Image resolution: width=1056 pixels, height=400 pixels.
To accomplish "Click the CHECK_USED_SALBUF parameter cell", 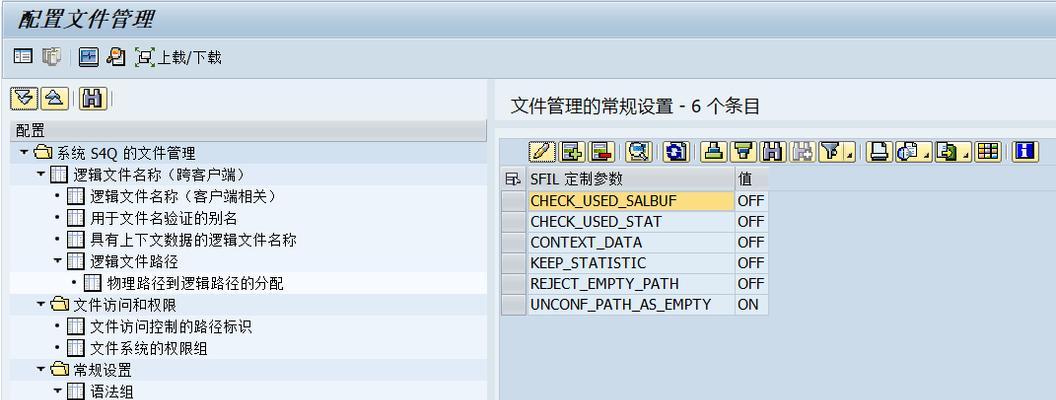I will (x=630, y=201).
